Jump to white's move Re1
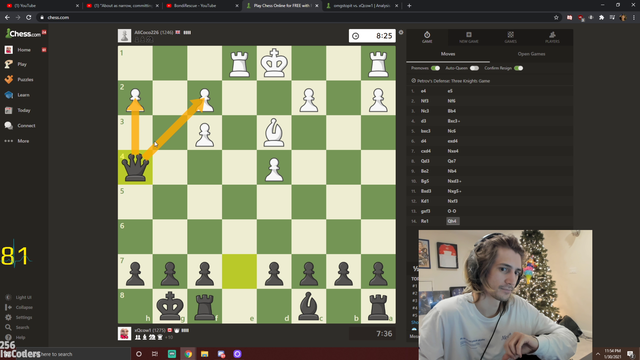640x360 pixels. coord(424,221)
